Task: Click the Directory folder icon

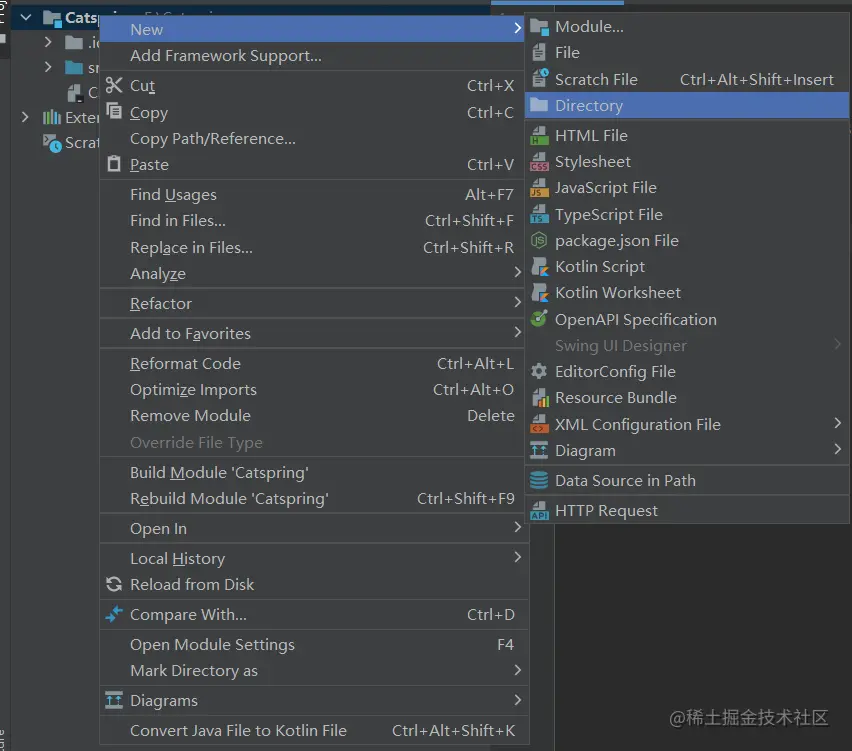Action: 538,105
